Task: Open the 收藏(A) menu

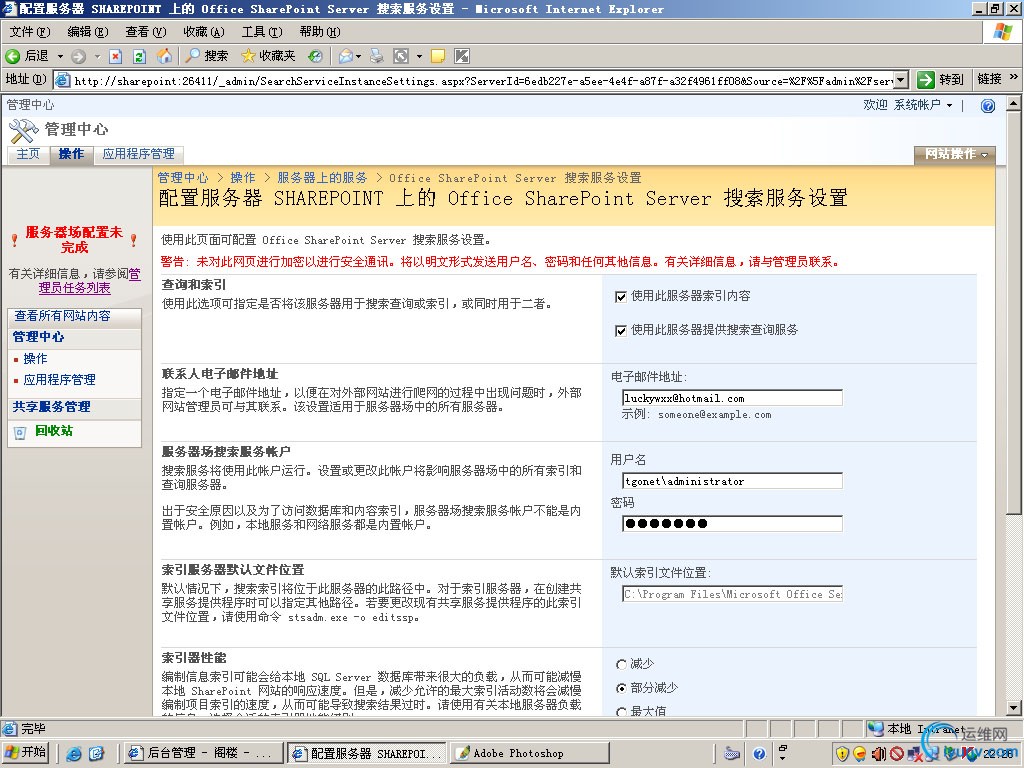Action: (203, 31)
